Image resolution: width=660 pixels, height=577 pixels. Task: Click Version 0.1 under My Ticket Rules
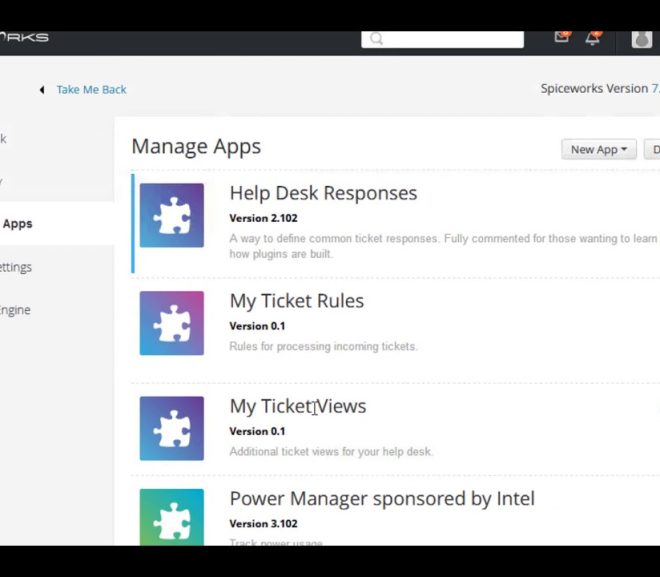coord(257,326)
